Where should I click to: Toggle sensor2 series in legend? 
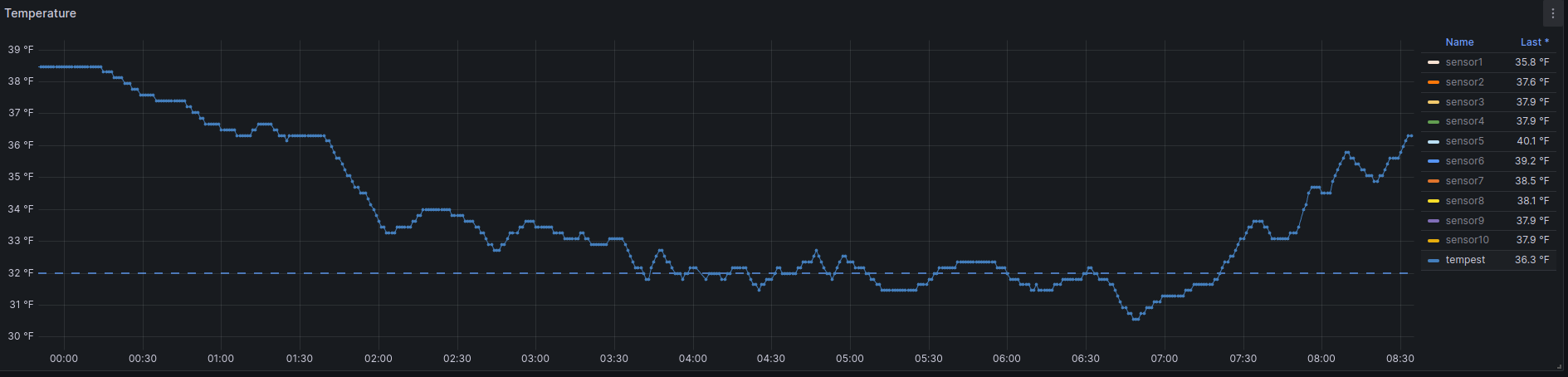click(1464, 82)
